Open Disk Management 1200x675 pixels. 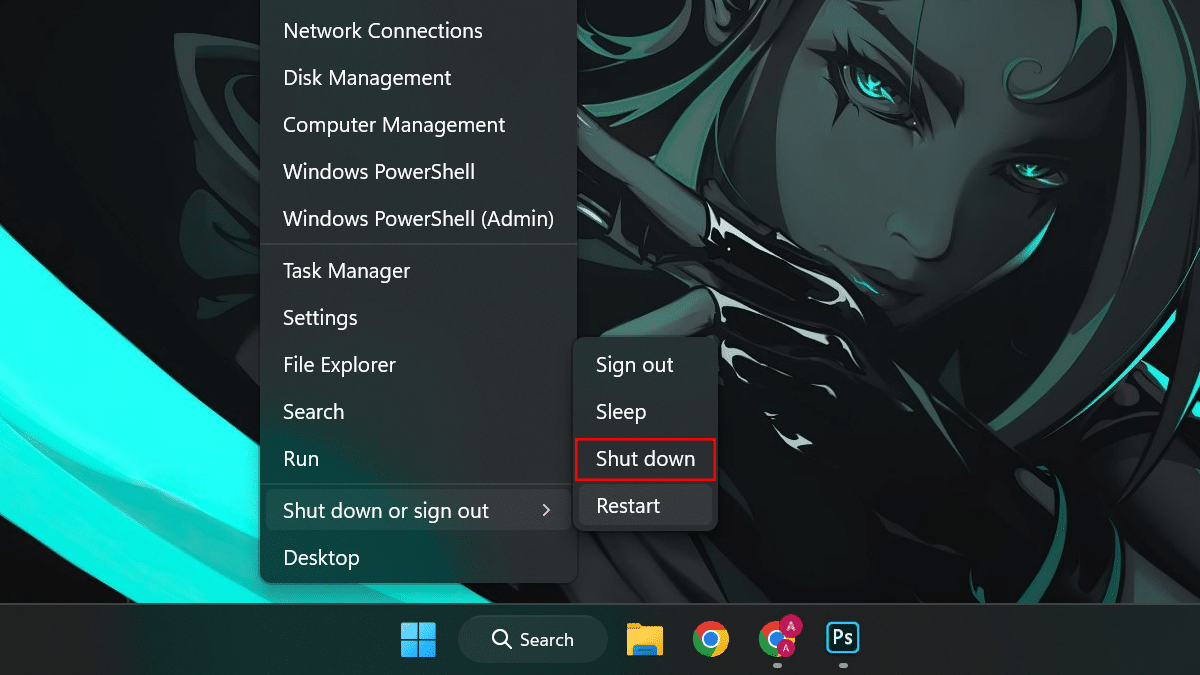(418, 78)
